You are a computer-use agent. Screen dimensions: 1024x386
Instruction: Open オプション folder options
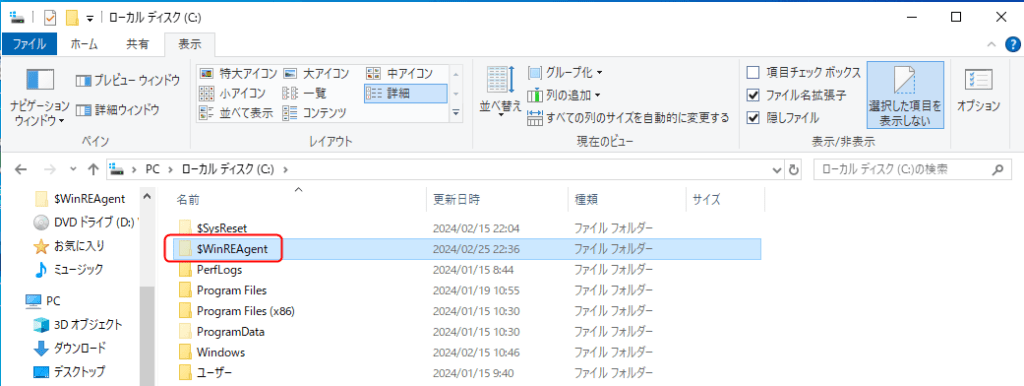pos(978,91)
